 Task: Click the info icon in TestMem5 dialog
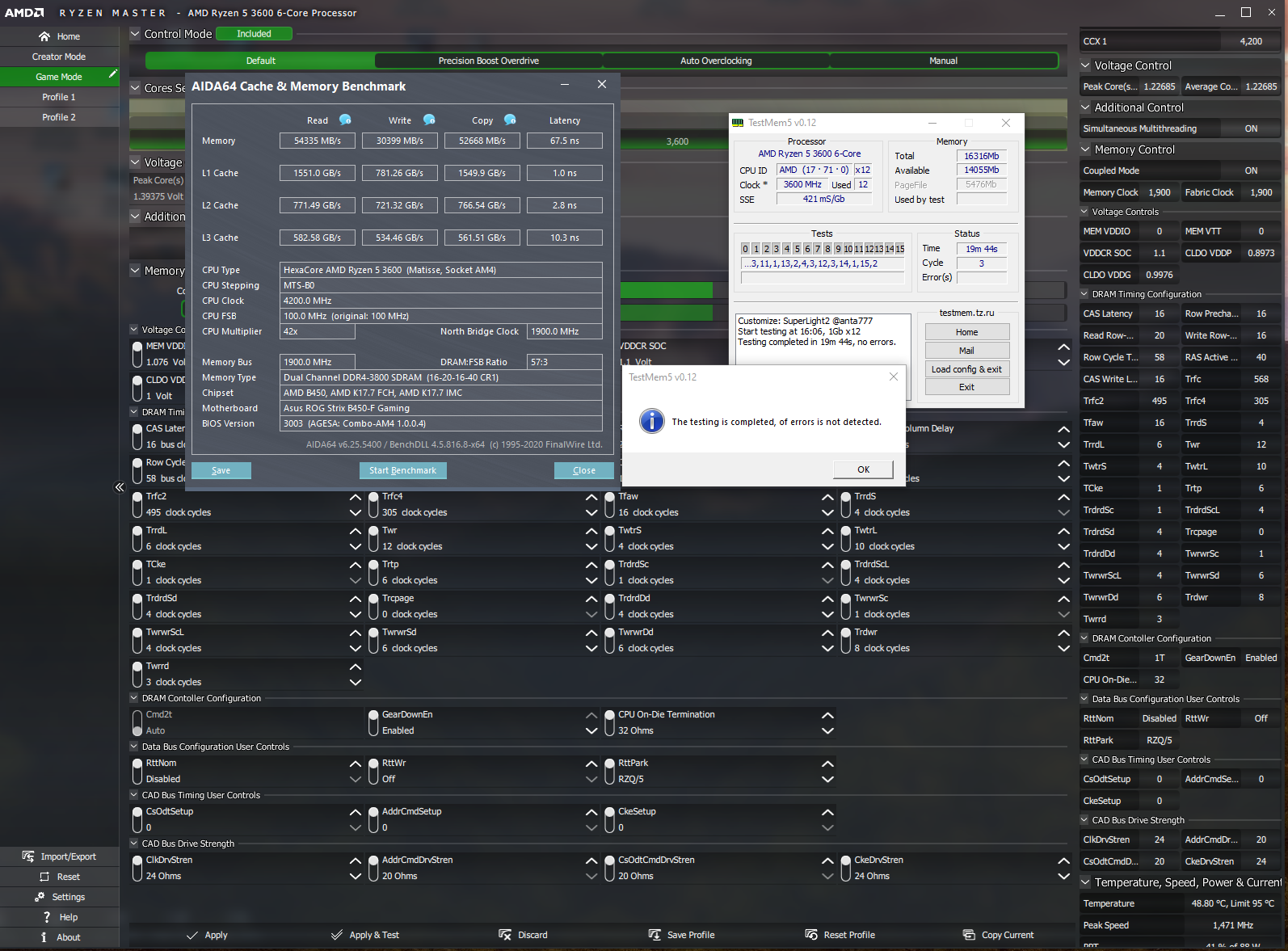coord(652,421)
